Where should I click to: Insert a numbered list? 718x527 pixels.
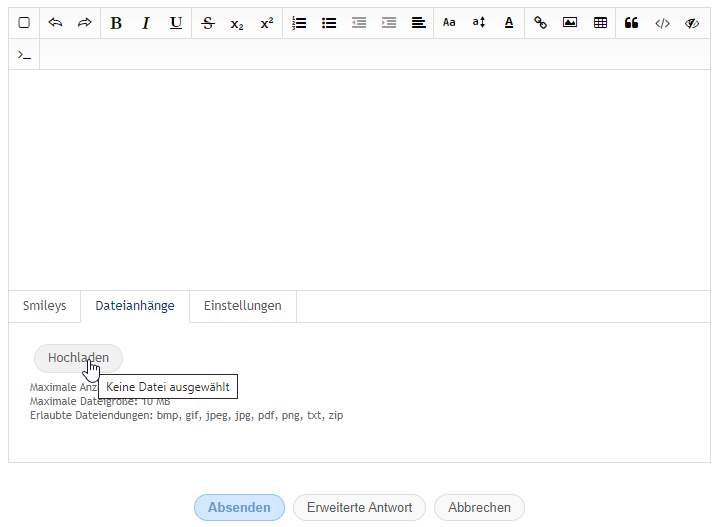[x=299, y=23]
